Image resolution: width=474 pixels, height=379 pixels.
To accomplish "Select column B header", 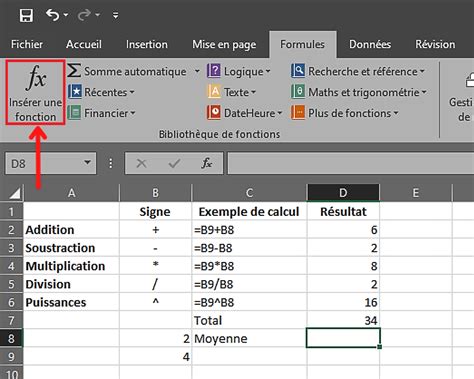I will [x=155, y=193].
